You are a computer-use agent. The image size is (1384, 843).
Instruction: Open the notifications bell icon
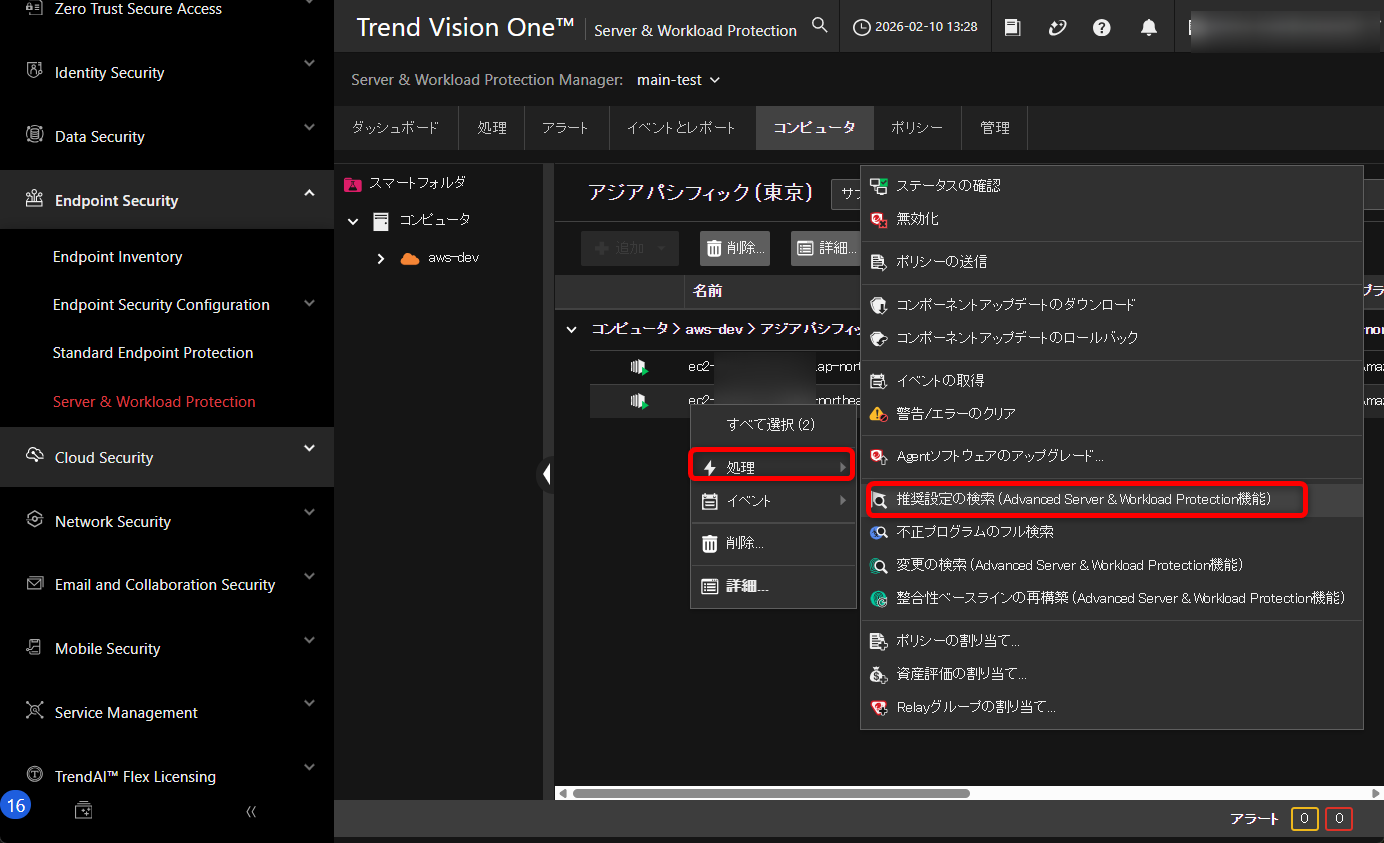[1148, 27]
